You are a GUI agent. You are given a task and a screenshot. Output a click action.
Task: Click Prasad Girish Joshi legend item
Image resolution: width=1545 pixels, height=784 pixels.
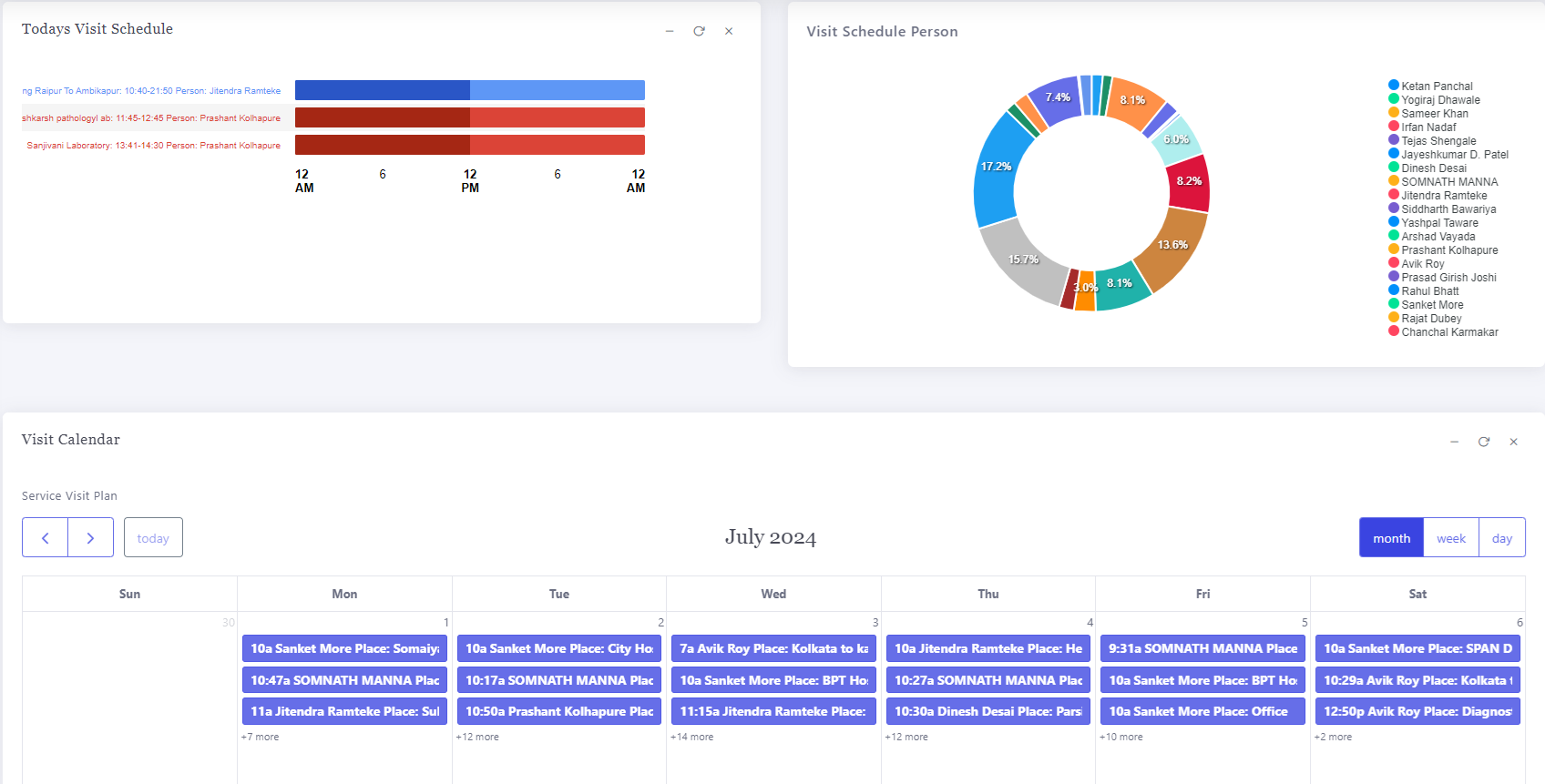tap(1443, 277)
